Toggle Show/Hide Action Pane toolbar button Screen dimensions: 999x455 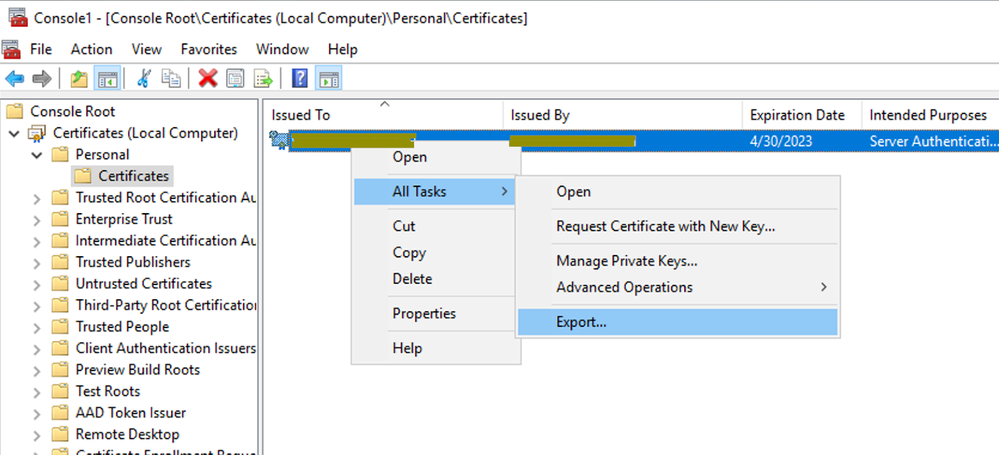pyautogui.click(x=327, y=78)
